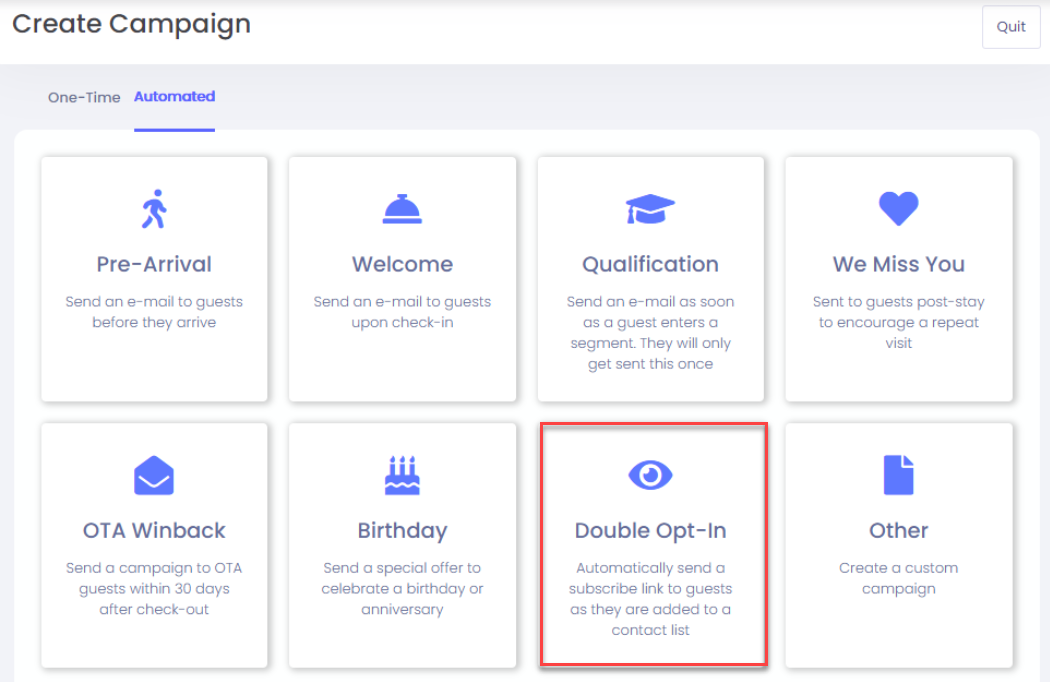Click the birthday cake icon

coord(402,475)
